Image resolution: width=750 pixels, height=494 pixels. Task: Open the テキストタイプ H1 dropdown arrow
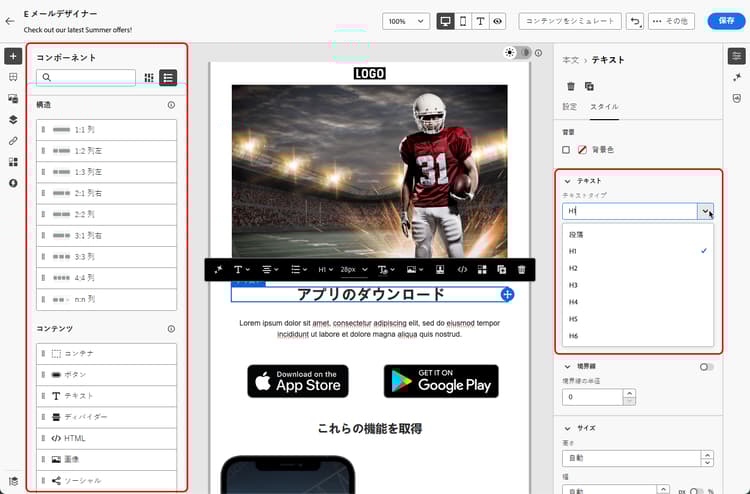[x=705, y=211]
